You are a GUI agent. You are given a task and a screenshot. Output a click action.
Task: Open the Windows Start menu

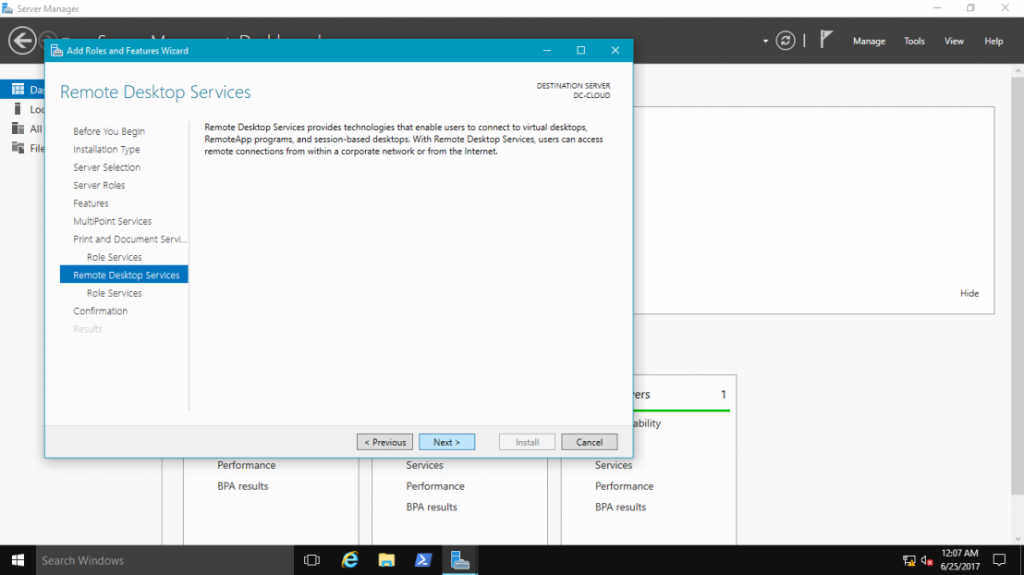[17, 560]
